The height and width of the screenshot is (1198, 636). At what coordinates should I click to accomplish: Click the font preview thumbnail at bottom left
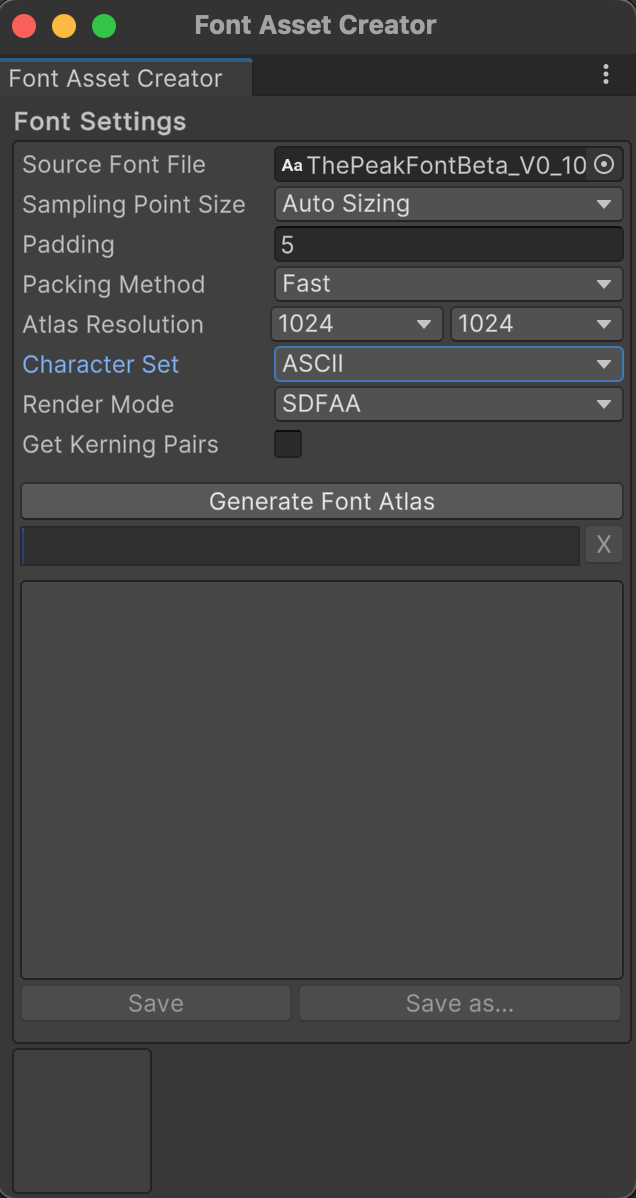pyautogui.click(x=80, y=1120)
